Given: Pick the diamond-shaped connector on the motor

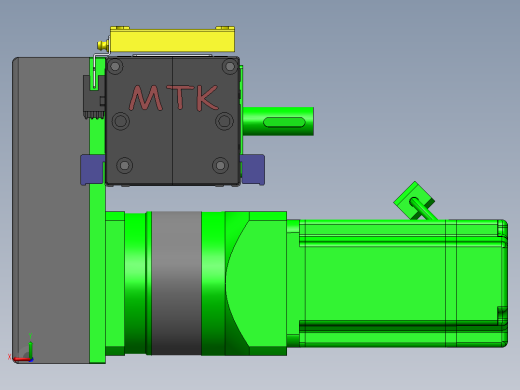Looking at the screenshot, I should click(414, 201).
